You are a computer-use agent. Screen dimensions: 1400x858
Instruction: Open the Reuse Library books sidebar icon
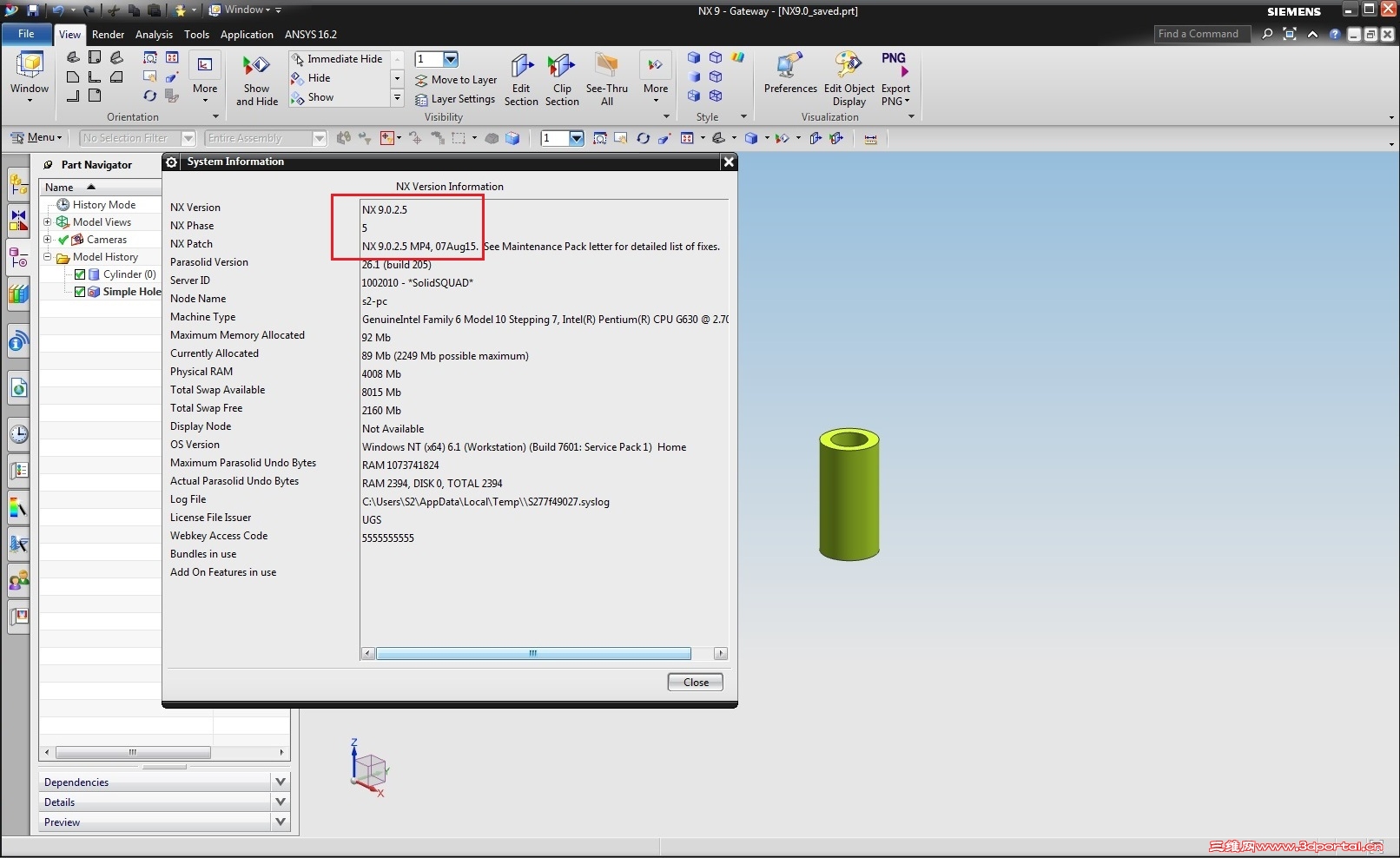click(x=18, y=294)
